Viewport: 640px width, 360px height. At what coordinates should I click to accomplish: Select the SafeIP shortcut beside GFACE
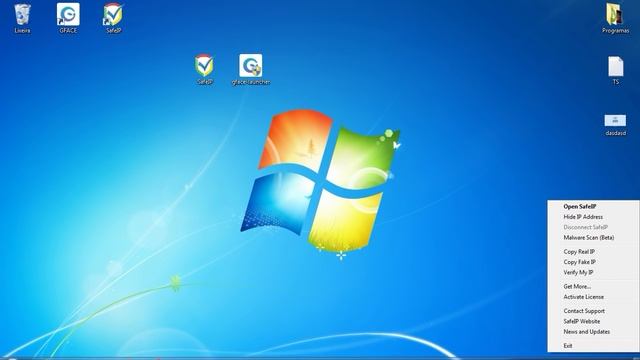point(113,18)
